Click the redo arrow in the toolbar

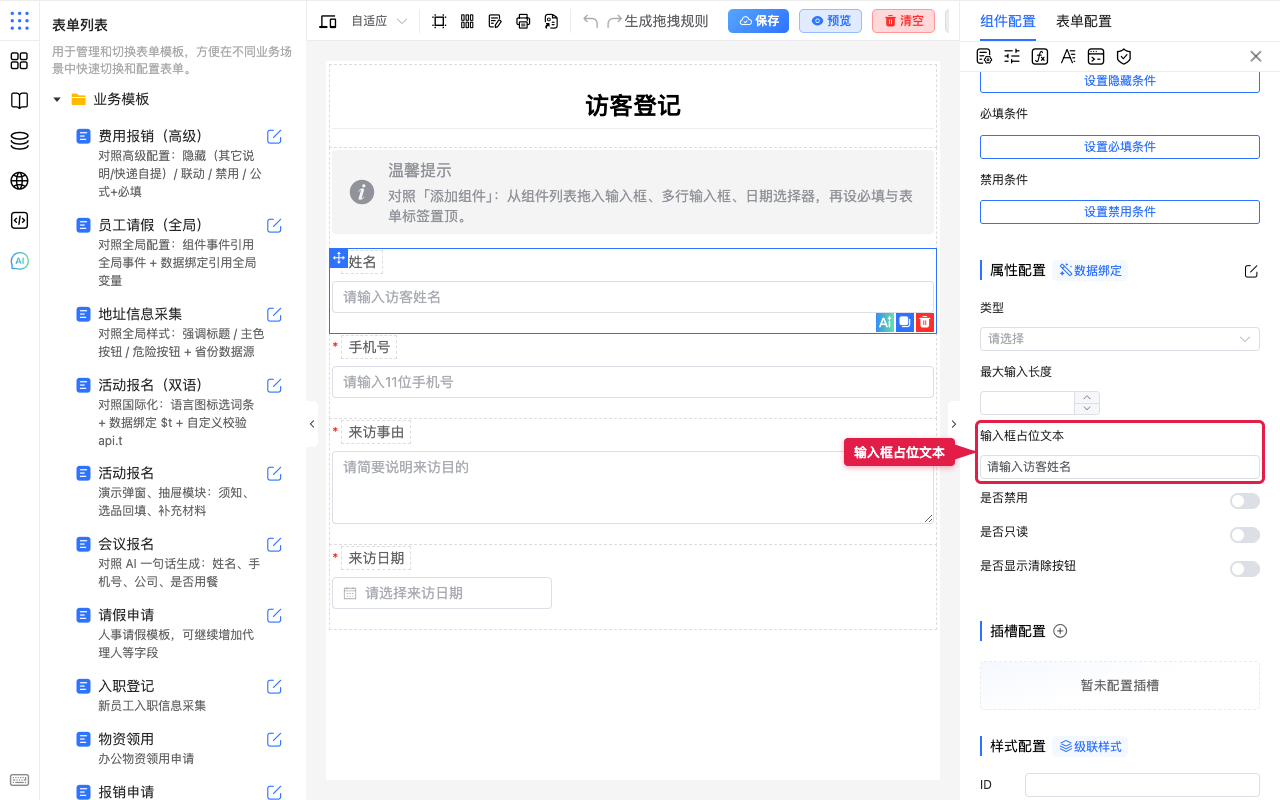click(x=614, y=21)
